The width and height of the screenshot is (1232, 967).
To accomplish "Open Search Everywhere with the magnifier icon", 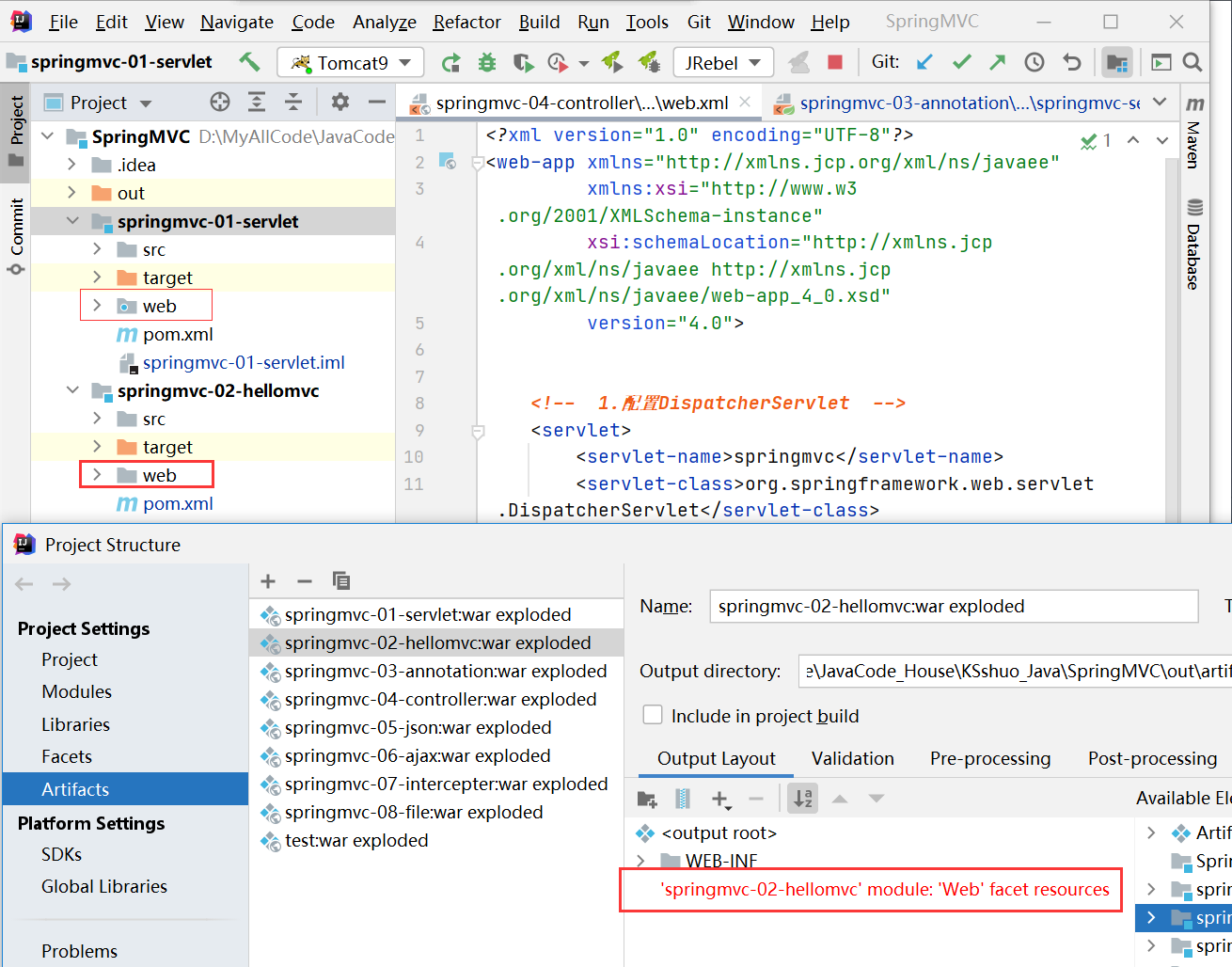I will click(1193, 61).
